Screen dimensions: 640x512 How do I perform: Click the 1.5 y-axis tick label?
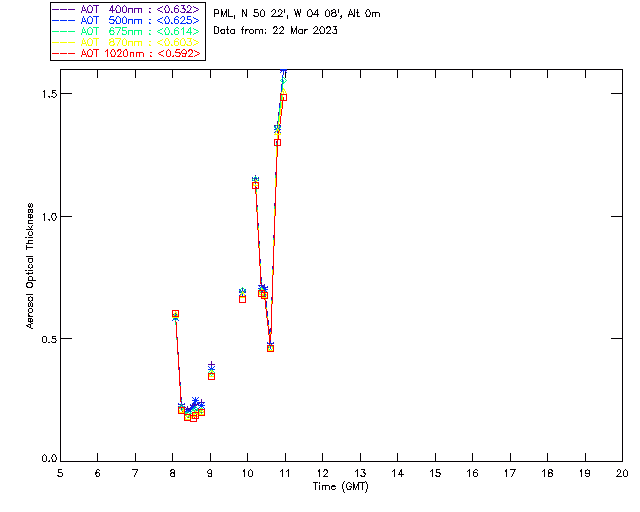point(49,94)
